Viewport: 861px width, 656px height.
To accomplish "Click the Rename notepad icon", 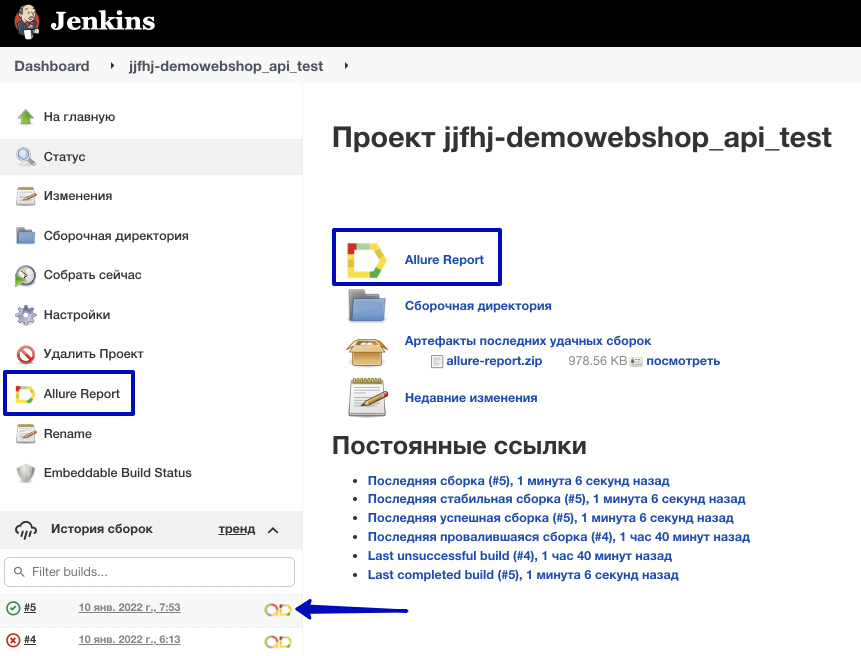I will 26,434.
